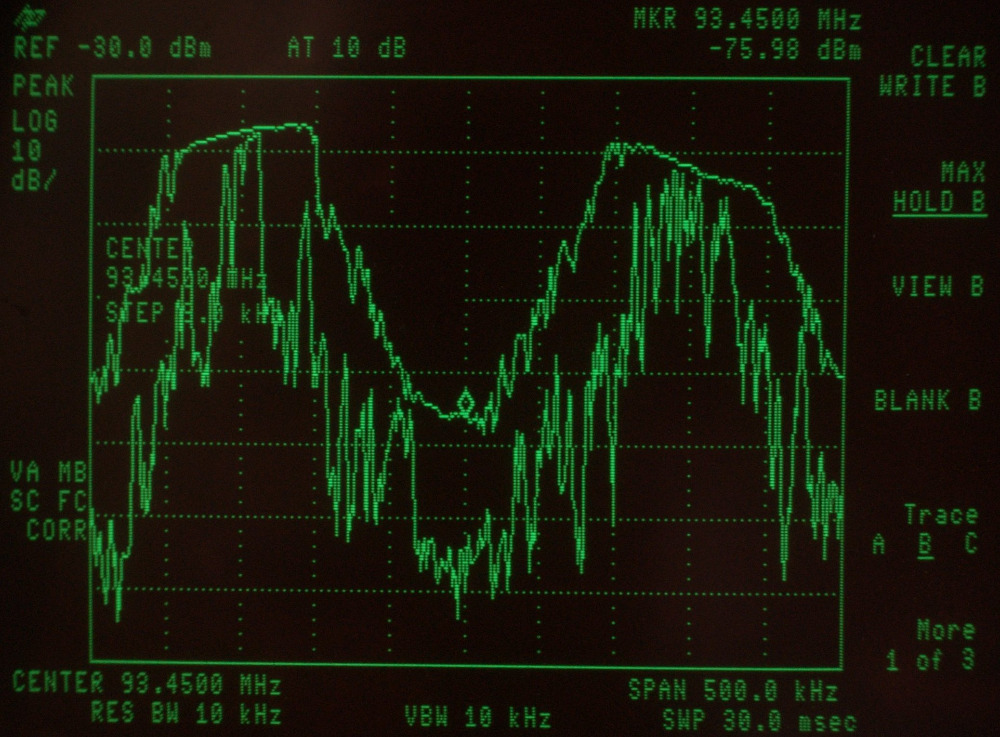Select the VBW 10 kHz setting
Viewport: 1000px width, 737px height.
pos(477,717)
